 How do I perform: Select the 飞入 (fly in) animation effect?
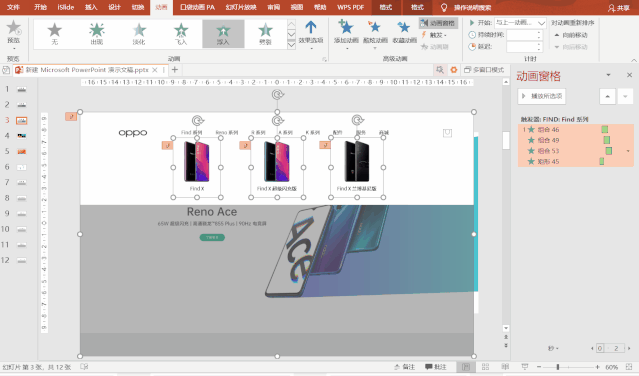pyautogui.click(x=181, y=33)
